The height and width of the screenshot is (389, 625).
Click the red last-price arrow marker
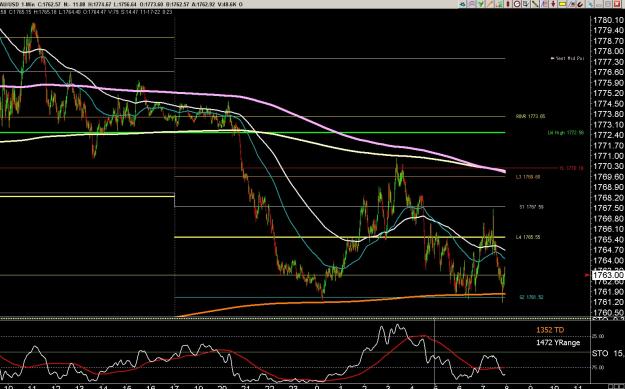coord(587,275)
